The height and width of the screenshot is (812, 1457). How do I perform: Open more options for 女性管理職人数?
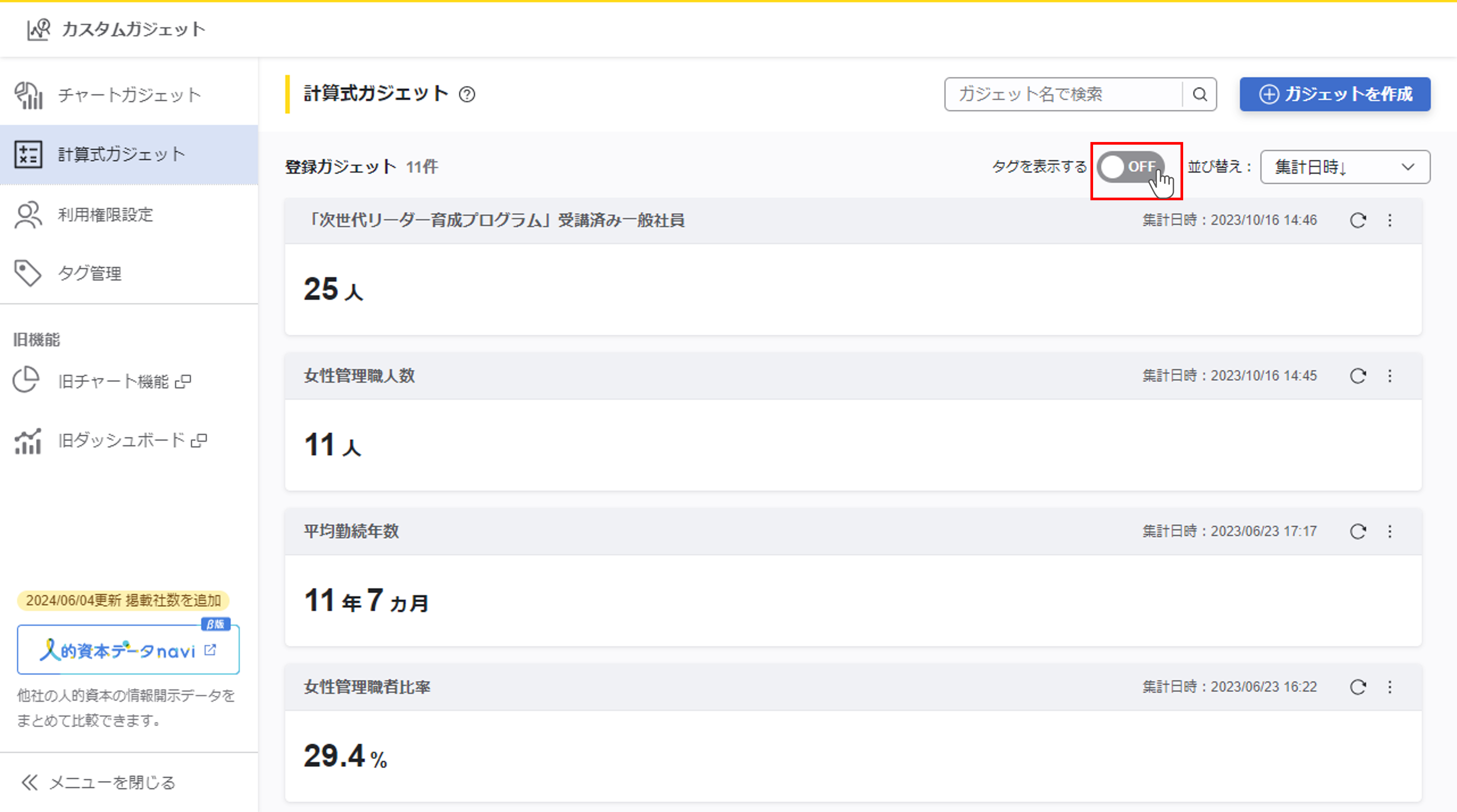pyautogui.click(x=1390, y=376)
